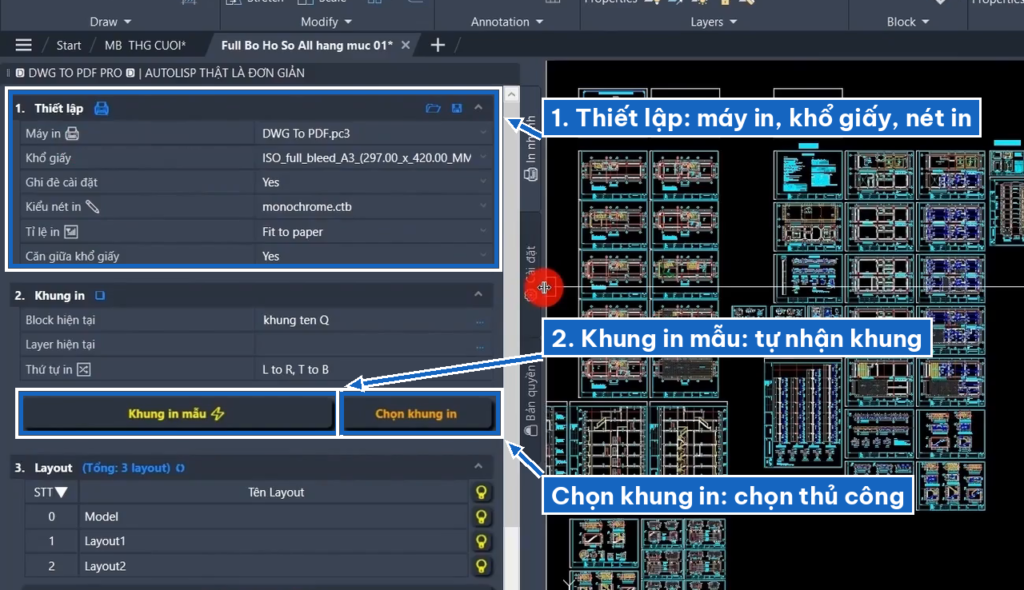This screenshot has height=590, width=1024.
Task: Expand the Block ribbon panel
Action: [908, 22]
